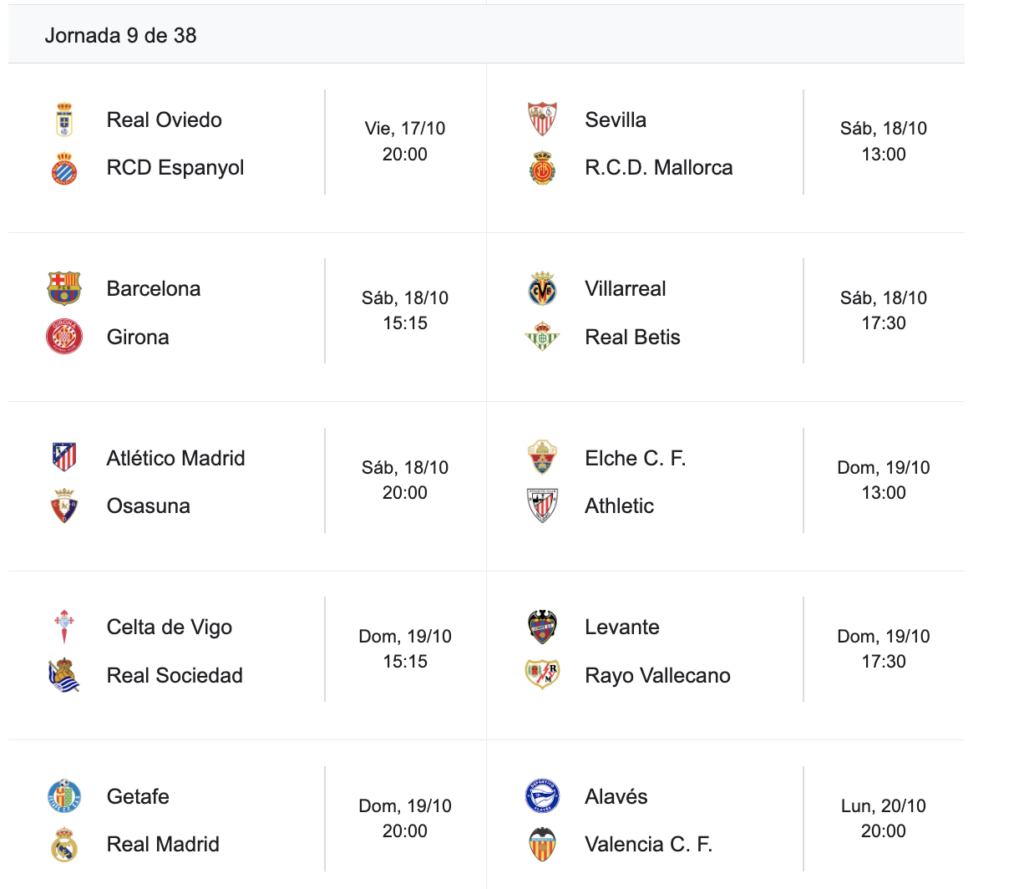The image size is (1024, 889).
Task: Open the Elche C. F. team name
Action: point(635,458)
